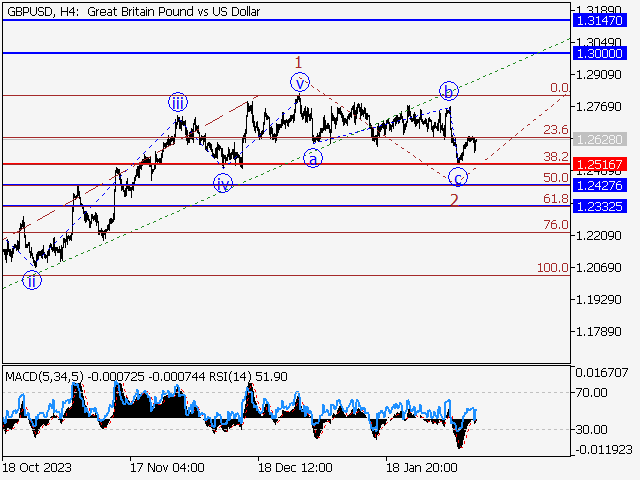Click the 1.24276 blue price label
This screenshot has height=480, width=640.
(599, 185)
